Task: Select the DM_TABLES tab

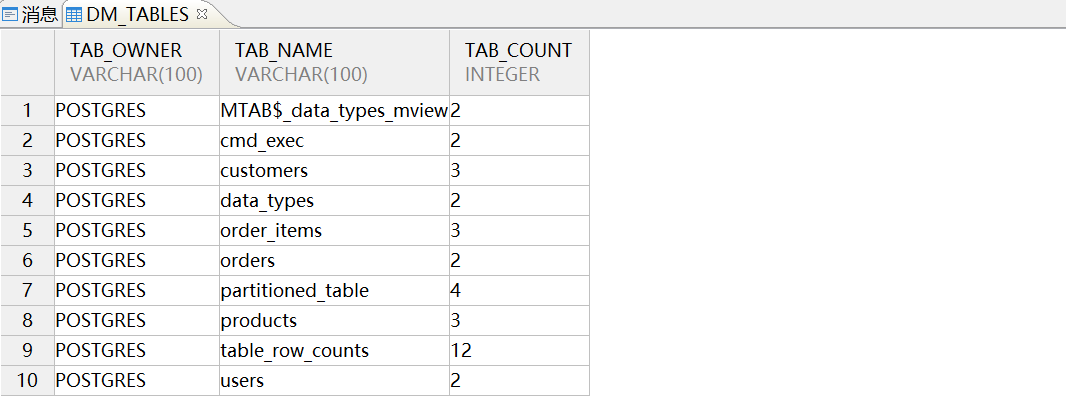Action: click(137, 14)
